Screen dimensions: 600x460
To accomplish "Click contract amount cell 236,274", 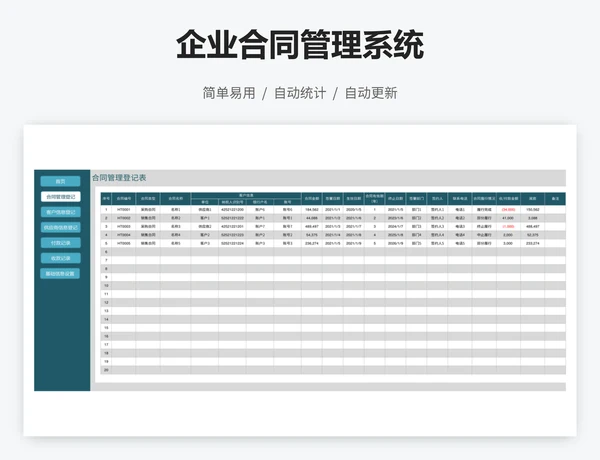I will point(312,243).
